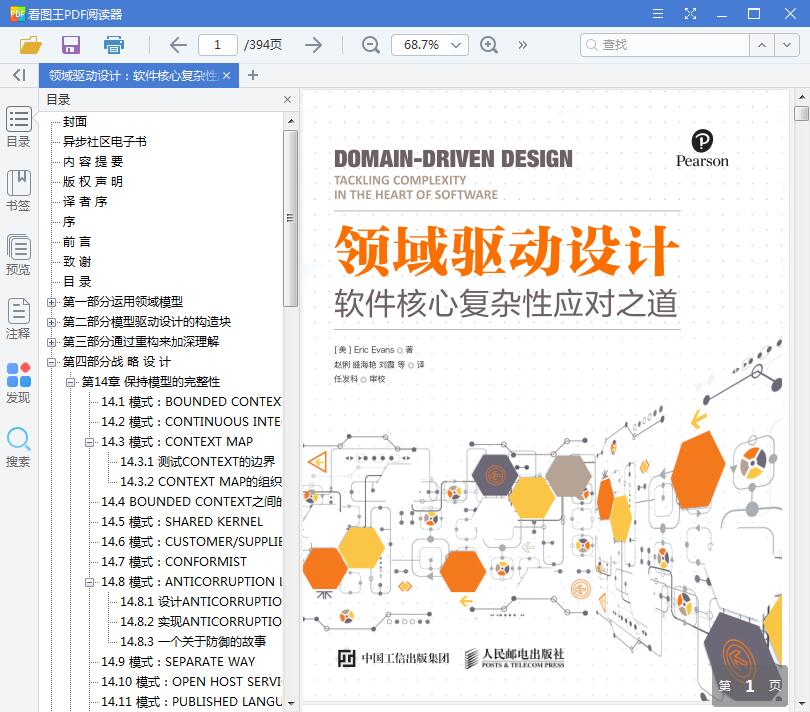The image size is (810, 712).
Task: Click the page number input field
Action: click(x=217, y=45)
